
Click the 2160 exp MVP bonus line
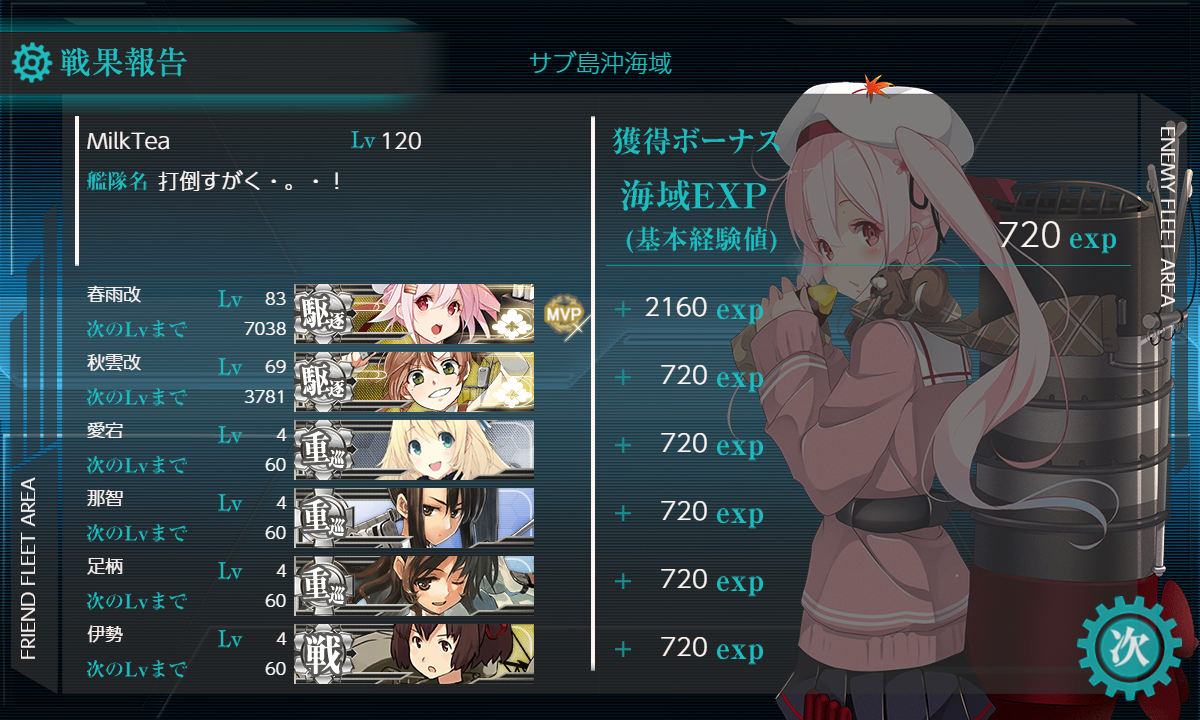(688, 308)
